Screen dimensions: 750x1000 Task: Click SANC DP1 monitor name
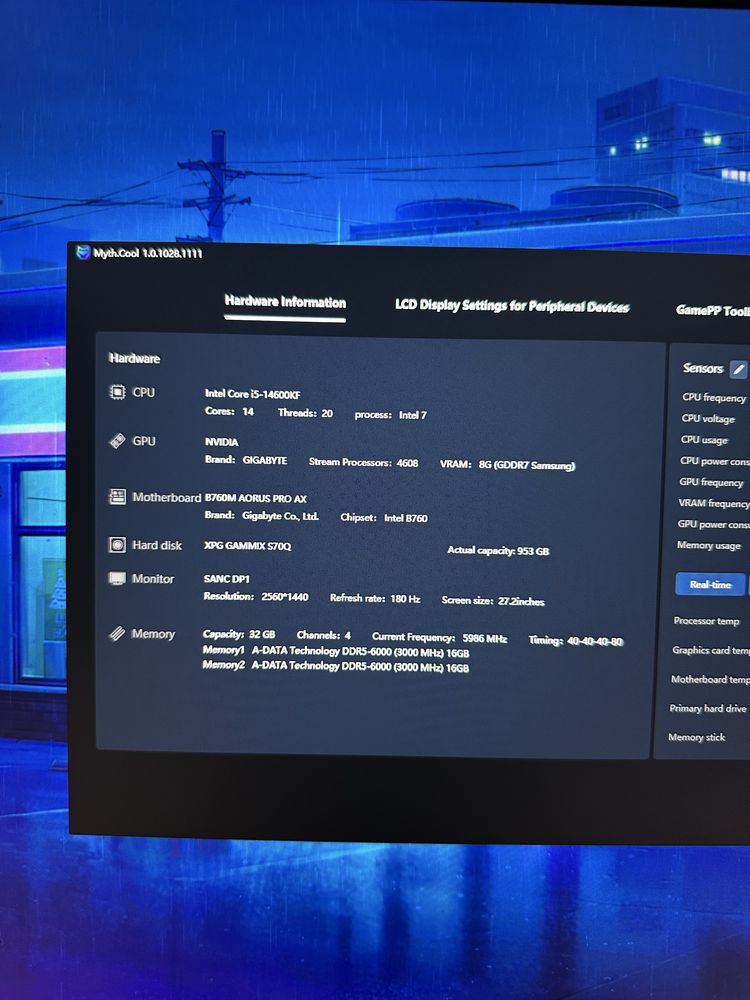point(226,579)
